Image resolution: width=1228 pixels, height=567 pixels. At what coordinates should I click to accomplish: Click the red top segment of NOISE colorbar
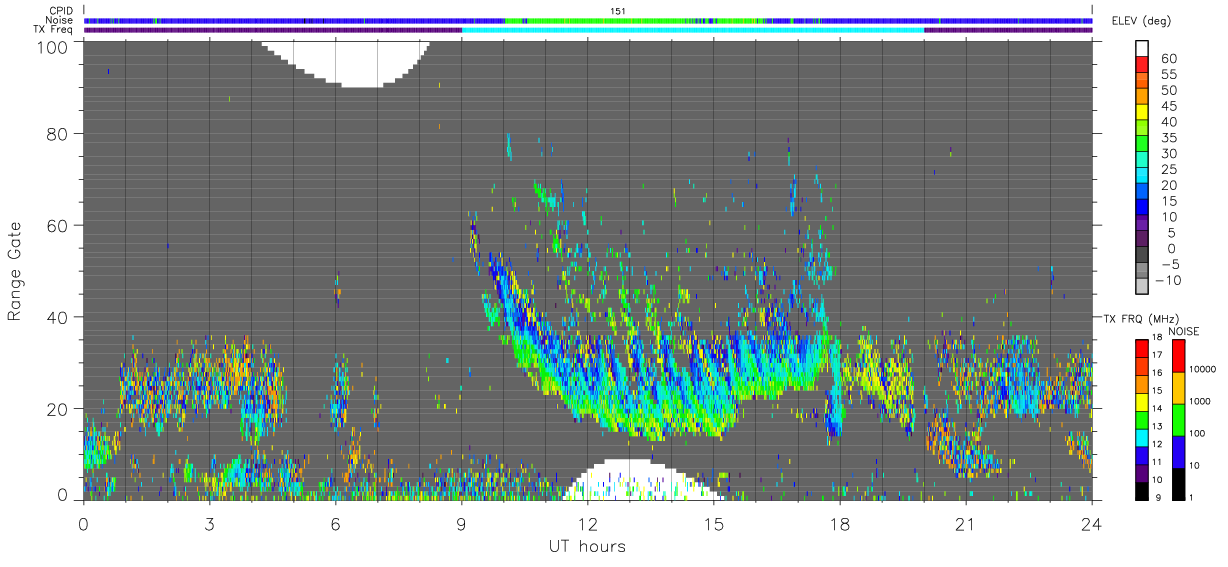[1178, 355]
